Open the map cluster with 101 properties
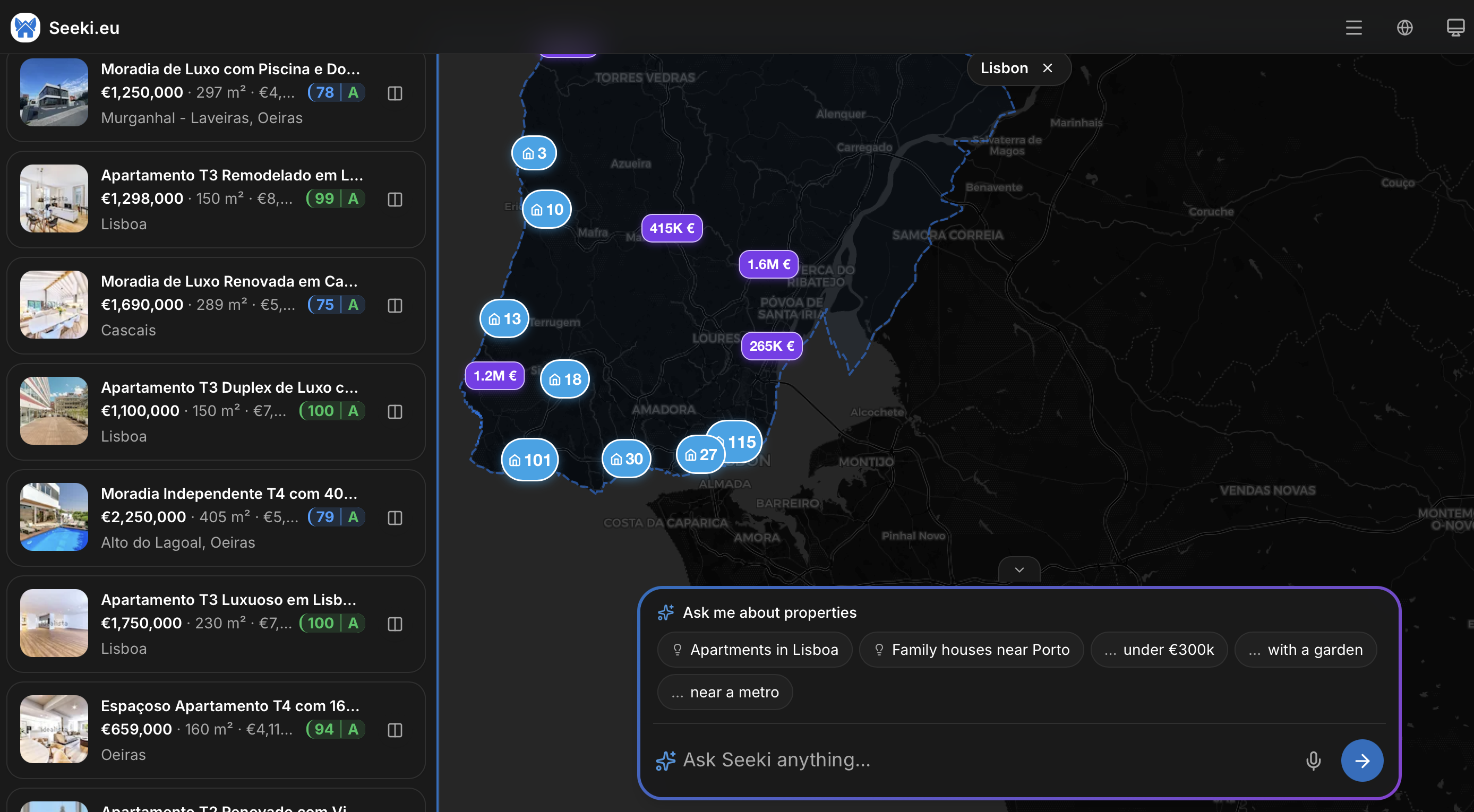The image size is (1474, 812). click(x=530, y=460)
